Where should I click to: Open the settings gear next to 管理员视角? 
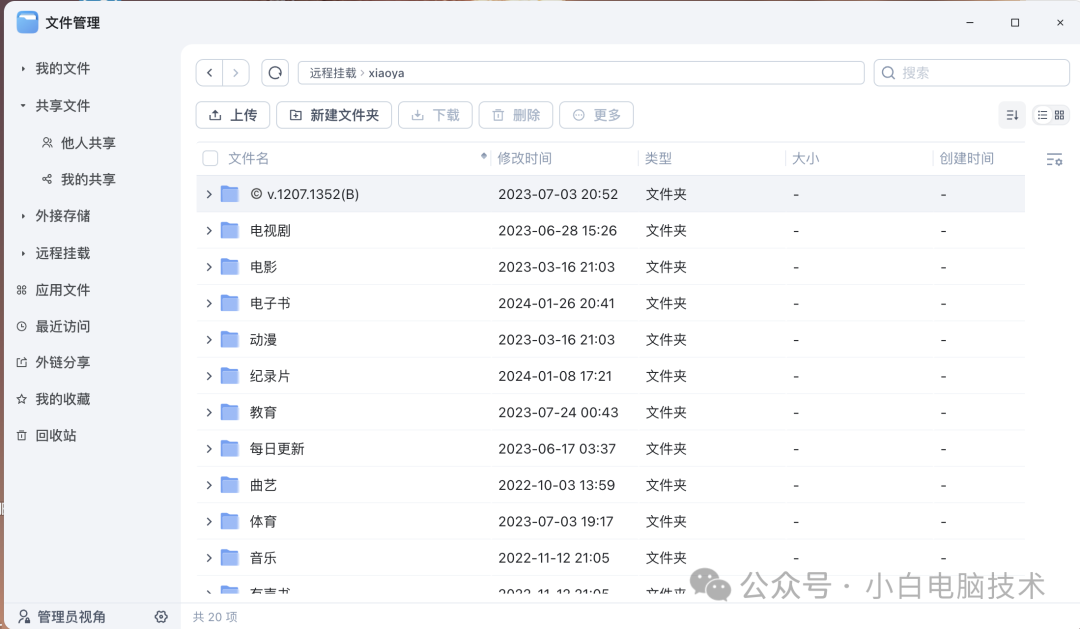(161, 617)
